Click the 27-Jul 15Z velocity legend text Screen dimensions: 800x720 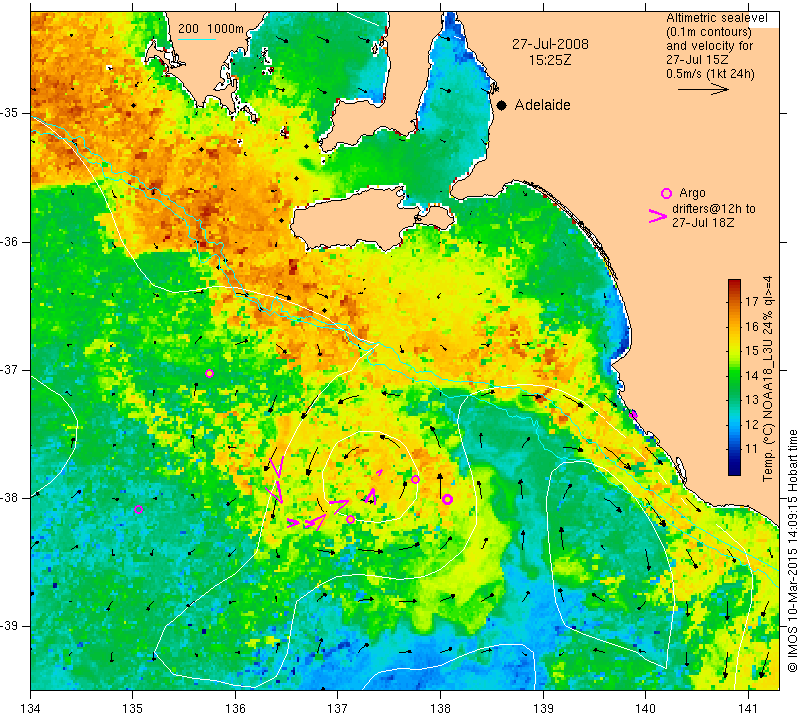(x=697, y=60)
